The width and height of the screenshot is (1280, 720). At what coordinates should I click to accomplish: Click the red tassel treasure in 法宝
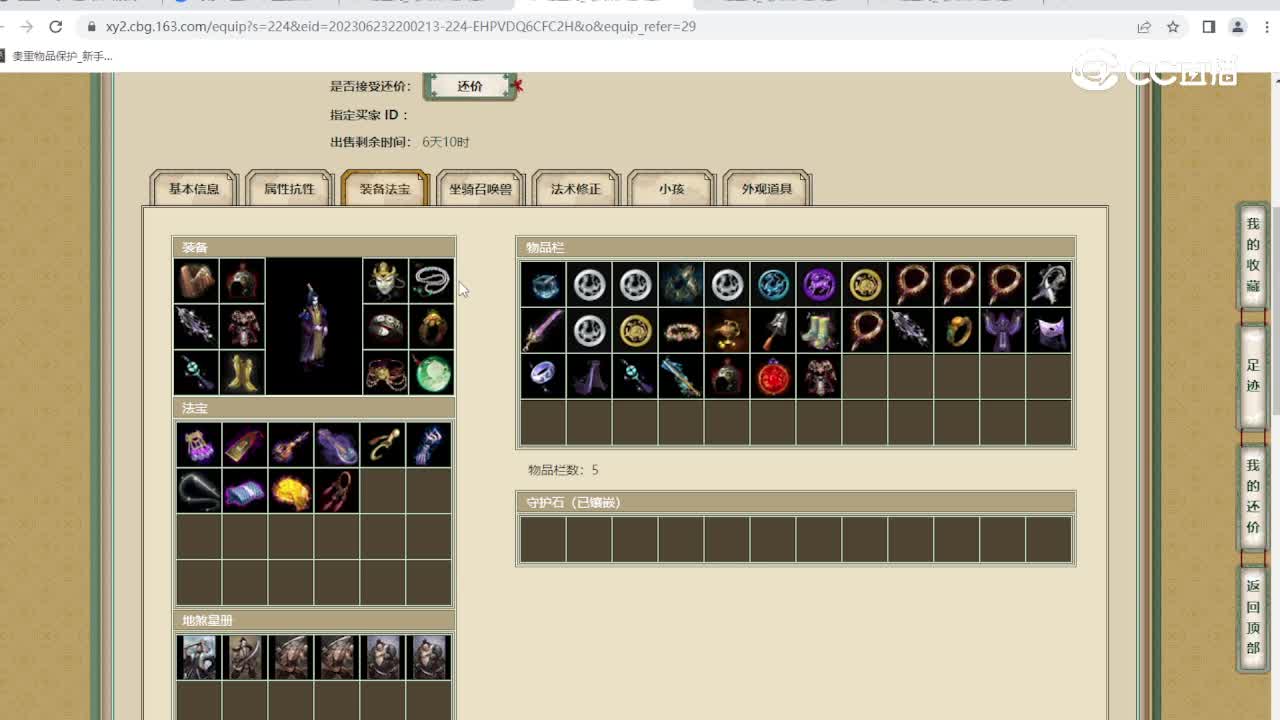337,491
